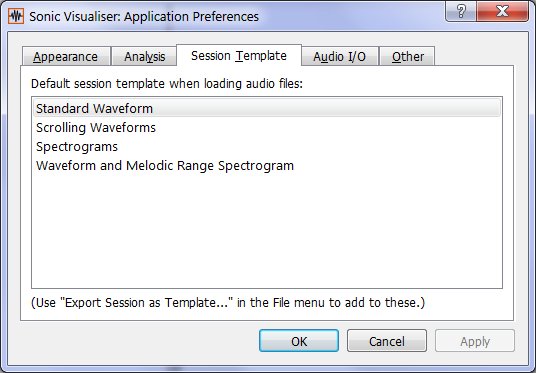Select Standard Waveform template
The height and width of the screenshot is (373, 536).
(267, 108)
